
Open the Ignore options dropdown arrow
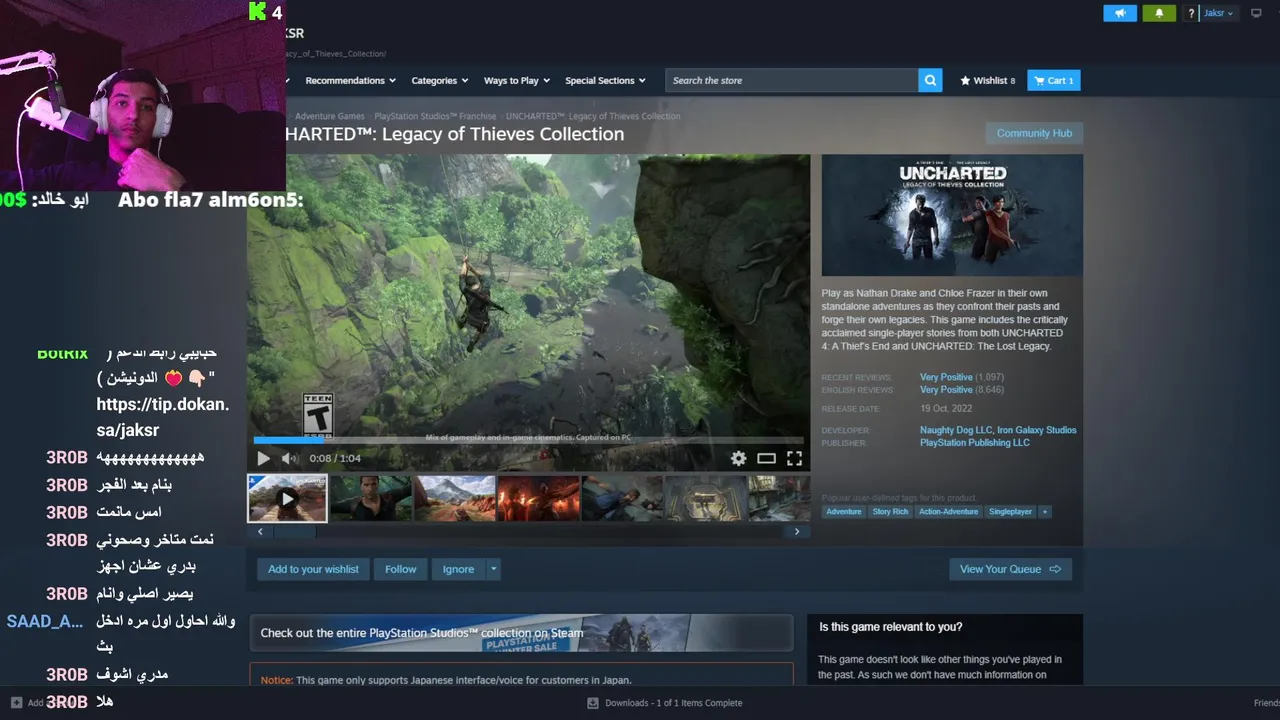(493, 569)
